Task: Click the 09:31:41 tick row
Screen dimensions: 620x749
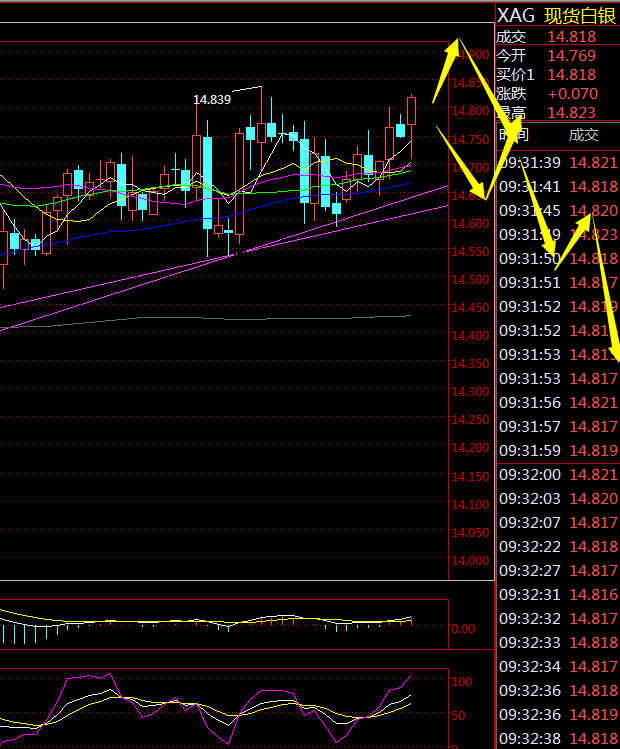Action: (558, 187)
